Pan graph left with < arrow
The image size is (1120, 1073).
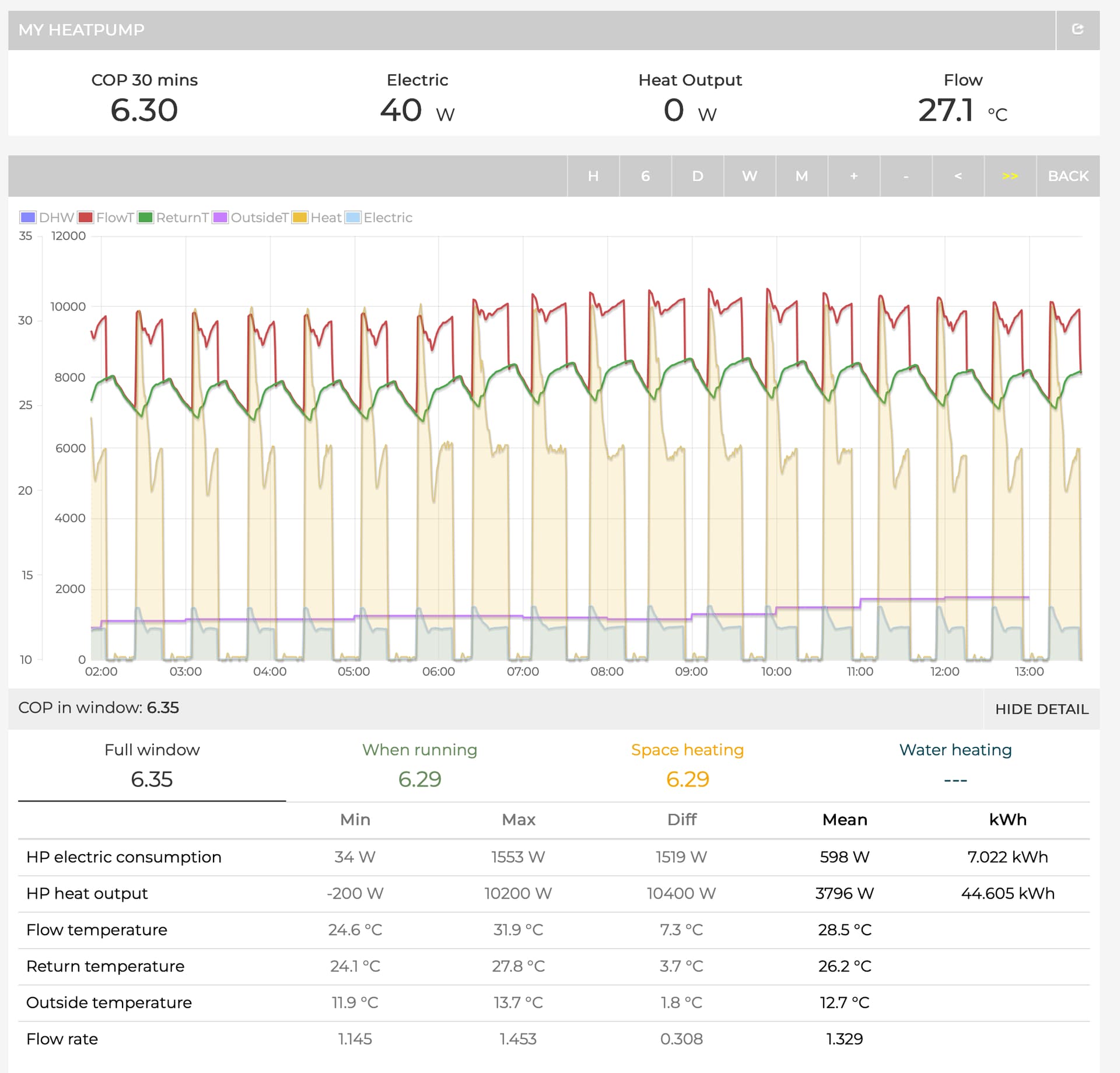(x=958, y=176)
